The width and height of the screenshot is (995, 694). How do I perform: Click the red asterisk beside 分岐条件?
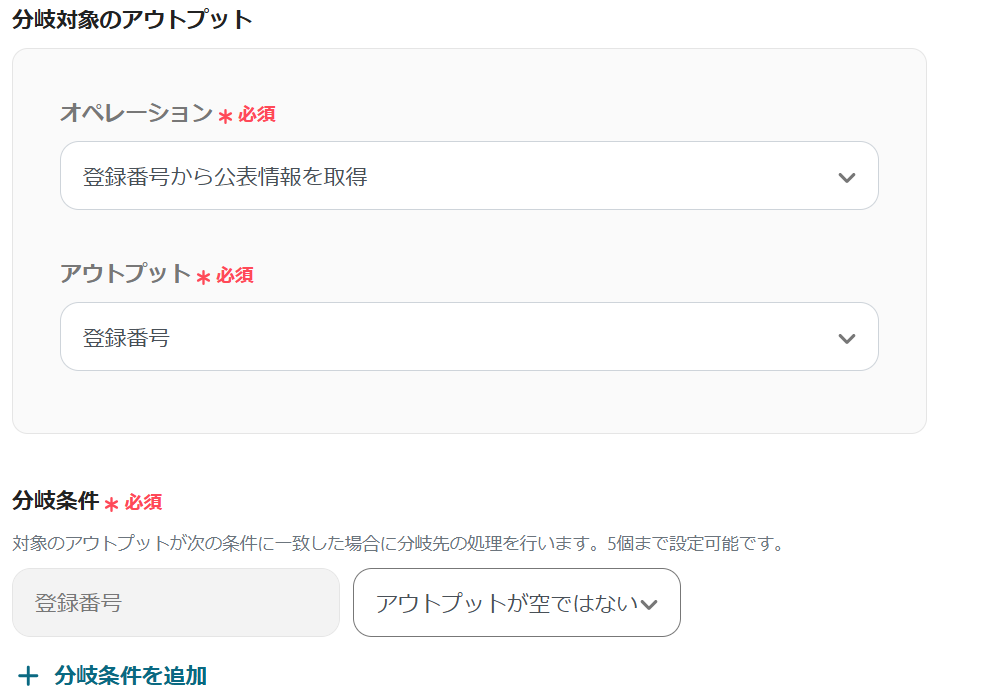[111, 503]
